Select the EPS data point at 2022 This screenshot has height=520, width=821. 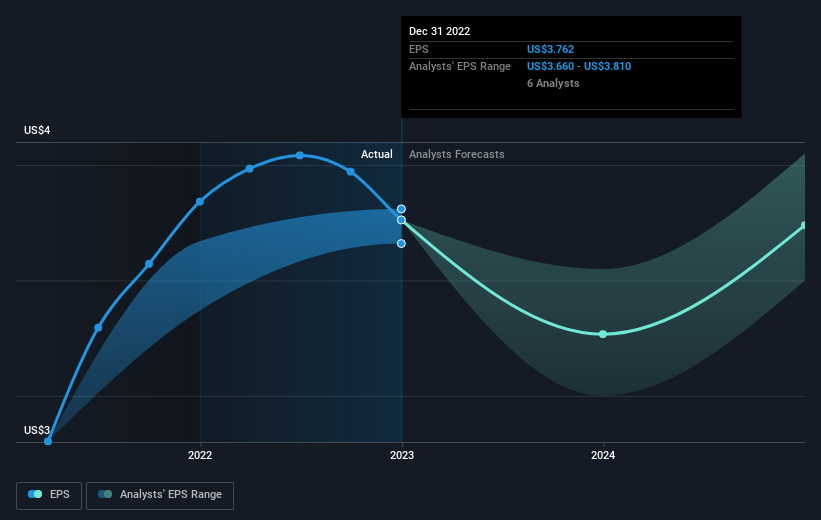click(200, 202)
